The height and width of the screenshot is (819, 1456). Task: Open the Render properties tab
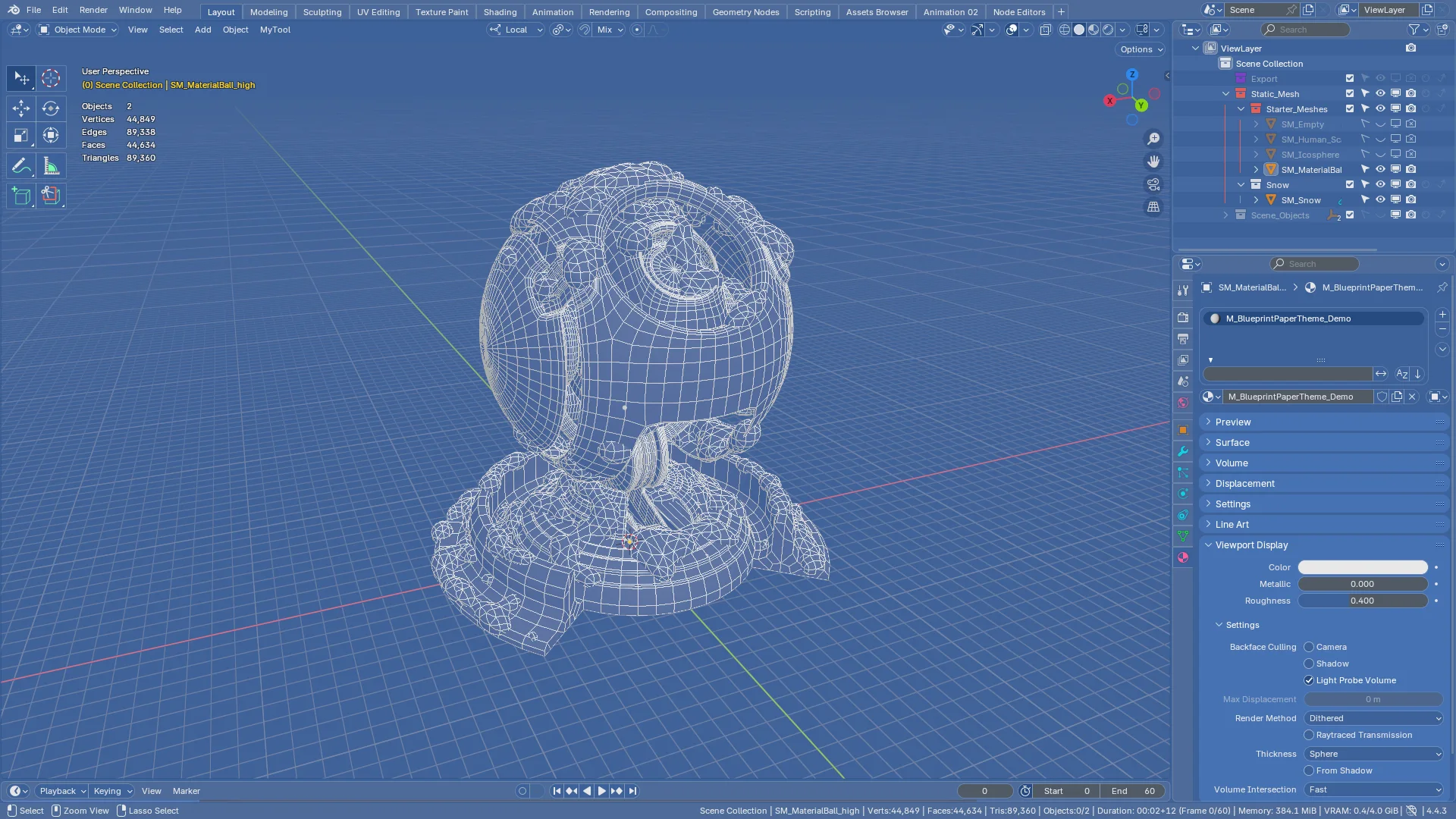[1183, 318]
